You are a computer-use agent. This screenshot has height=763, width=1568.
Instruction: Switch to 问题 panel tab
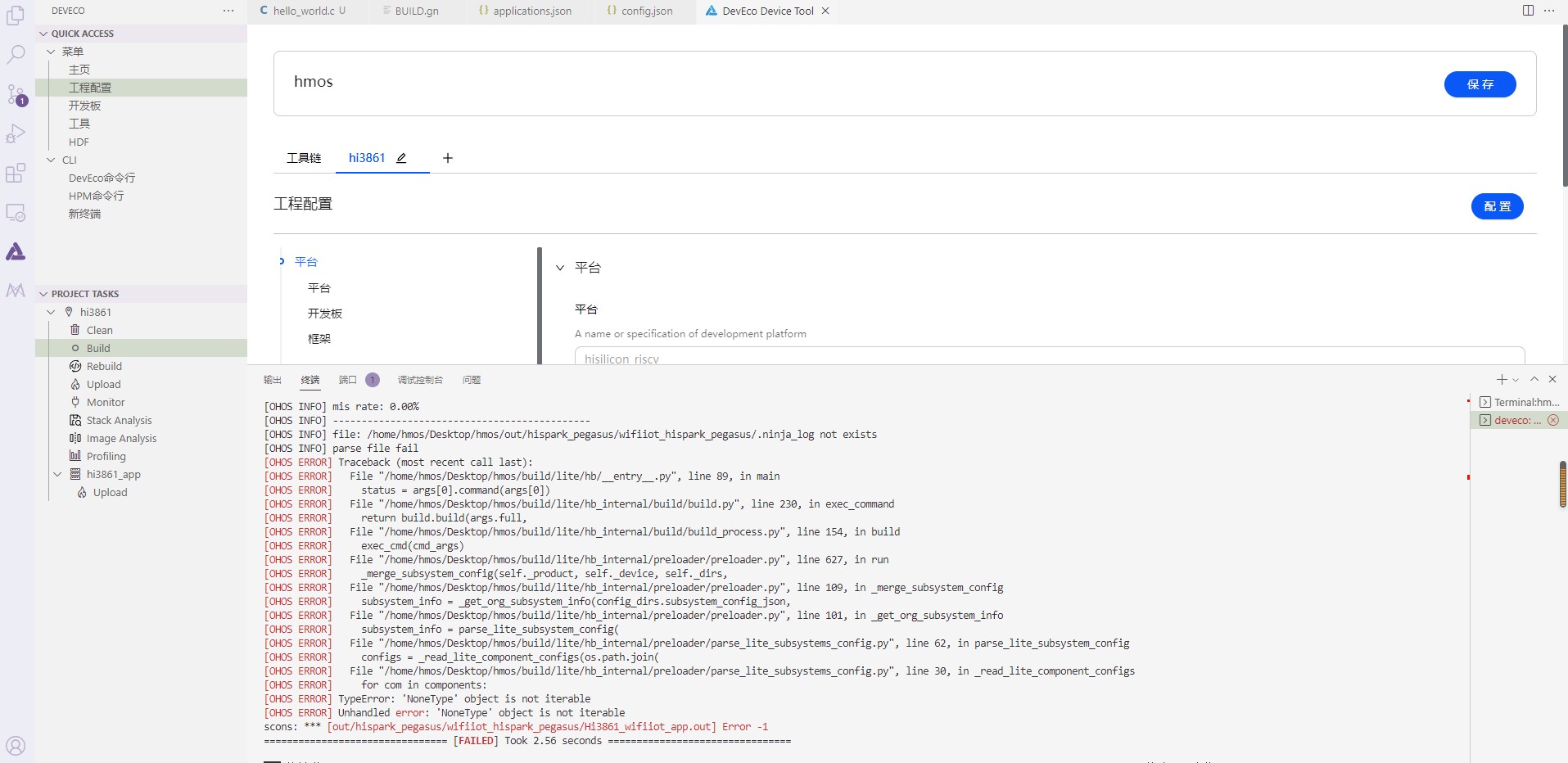[472, 380]
